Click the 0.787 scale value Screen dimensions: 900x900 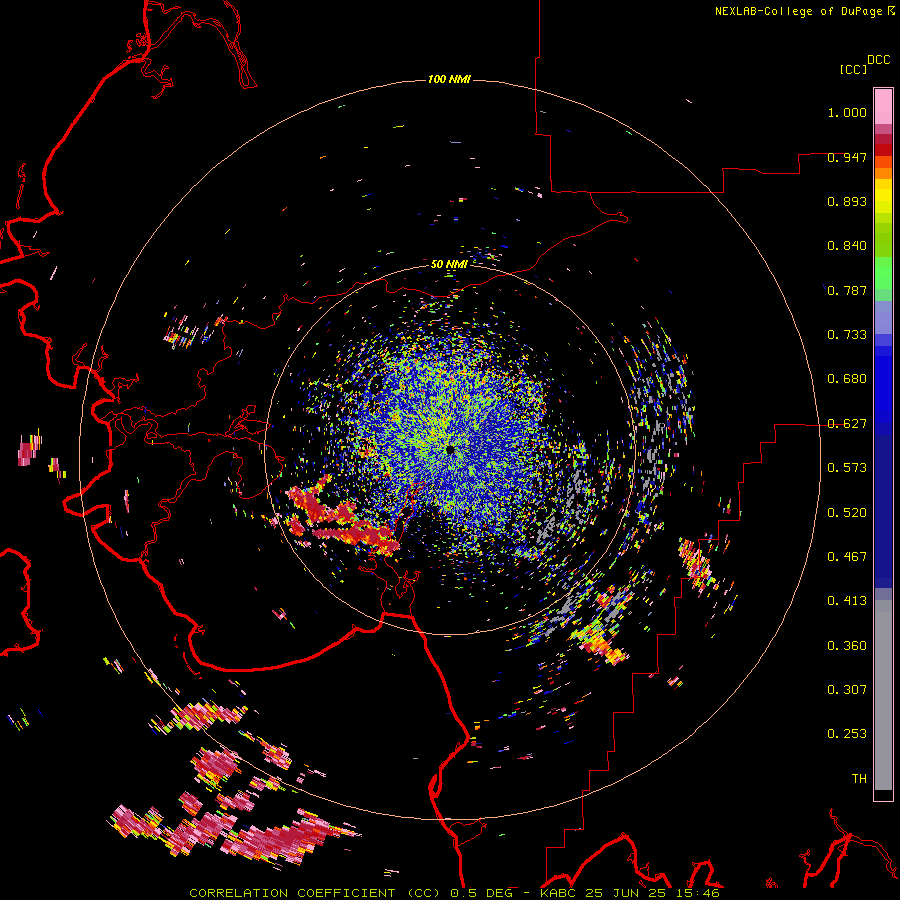coord(847,290)
